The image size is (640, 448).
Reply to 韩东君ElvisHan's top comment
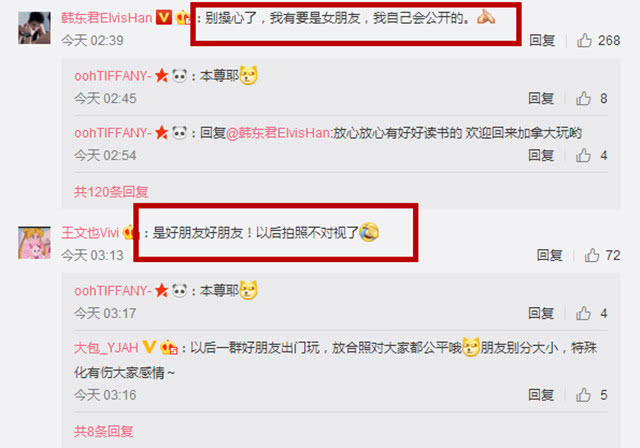(x=542, y=40)
